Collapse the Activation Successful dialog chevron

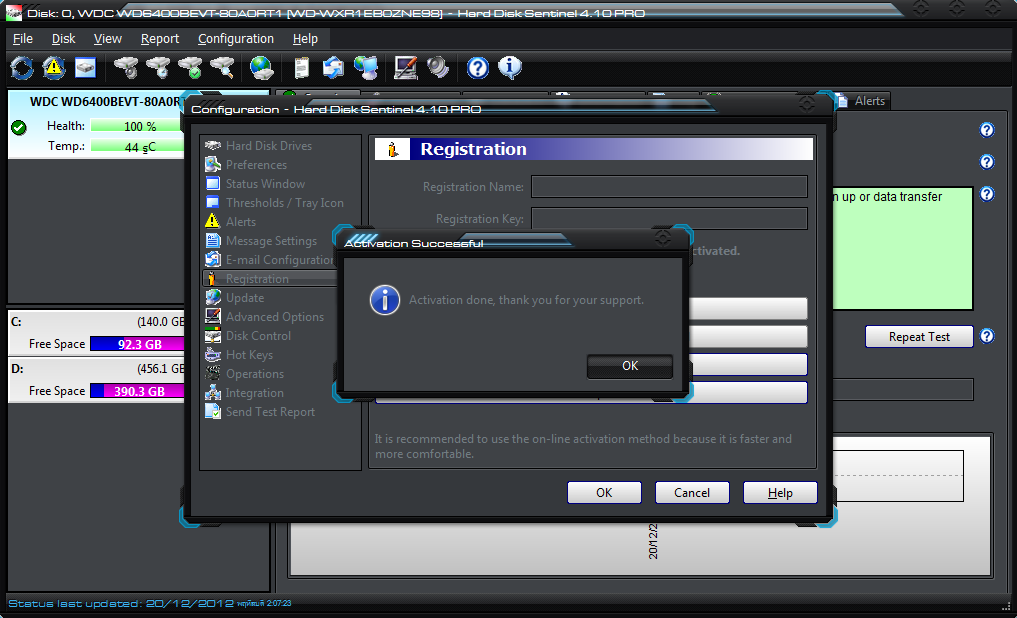click(664, 238)
